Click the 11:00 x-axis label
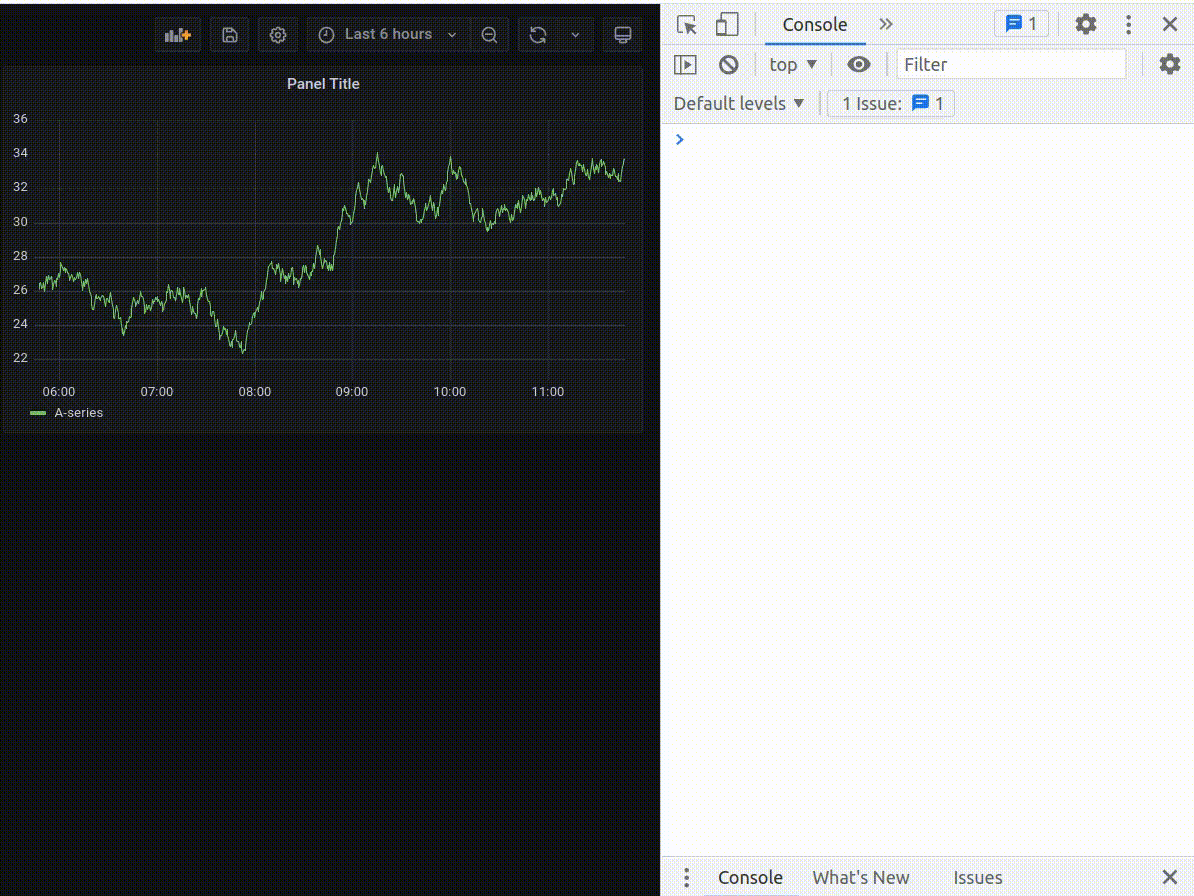 click(x=548, y=391)
